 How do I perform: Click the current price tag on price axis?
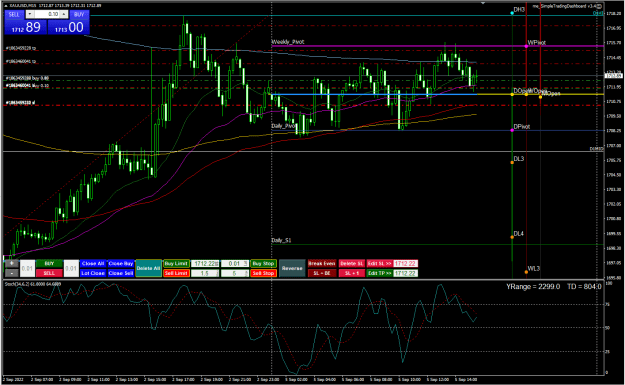pos(613,75)
